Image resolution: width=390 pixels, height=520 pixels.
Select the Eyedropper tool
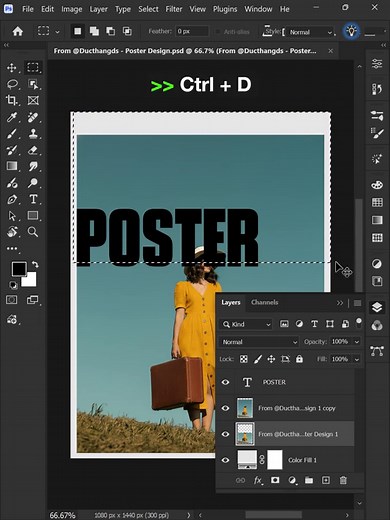pyautogui.click(x=12, y=117)
